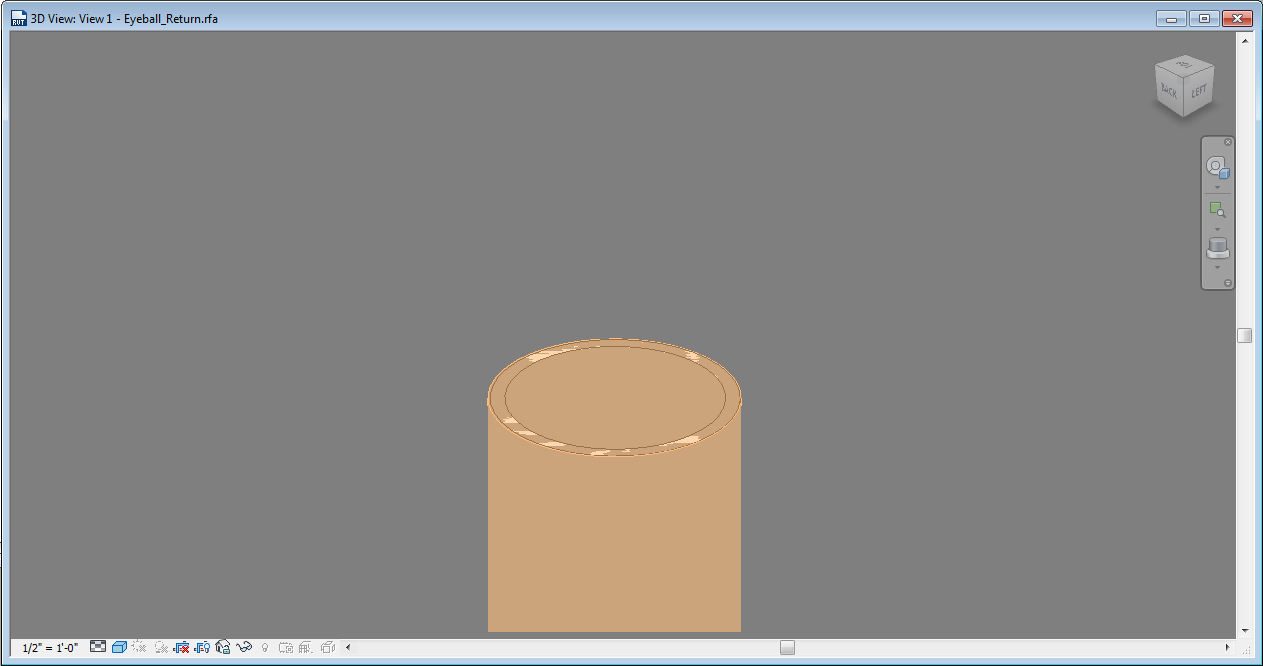
Task: Click the vertical scrollbar down arrow
Action: point(1245,630)
